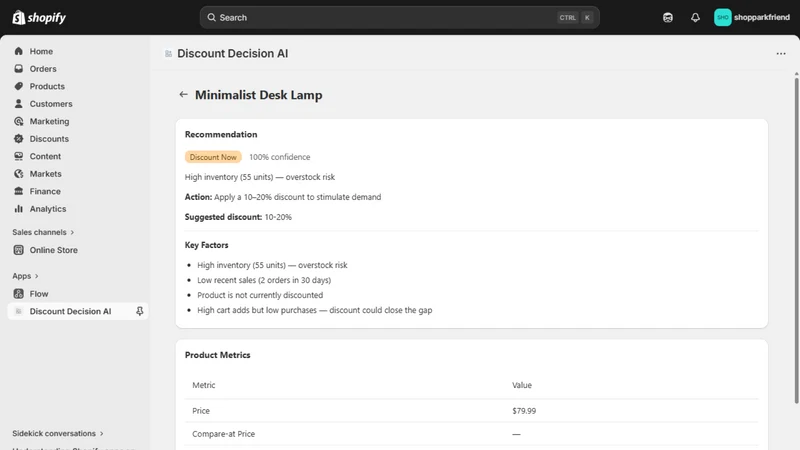800x450 pixels.
Task: Click the Product is not currently discounted bullet
Action: [260, 295]
